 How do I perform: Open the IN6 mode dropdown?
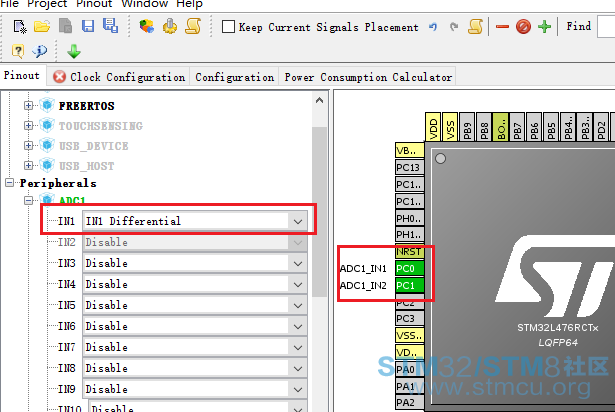[298, 326]
